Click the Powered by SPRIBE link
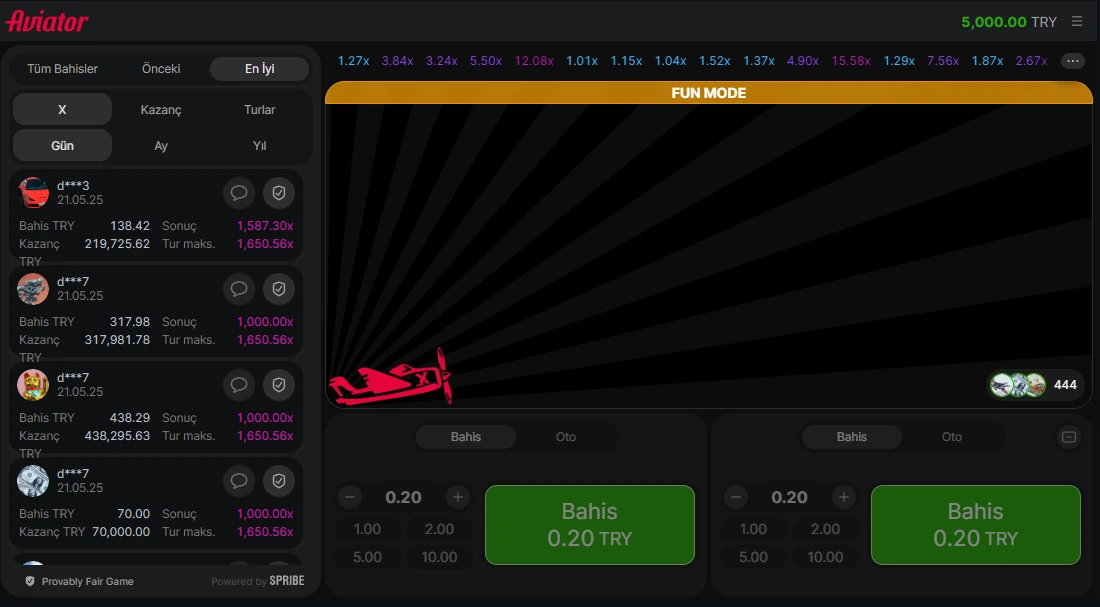1100x607 pixels. 257,581
